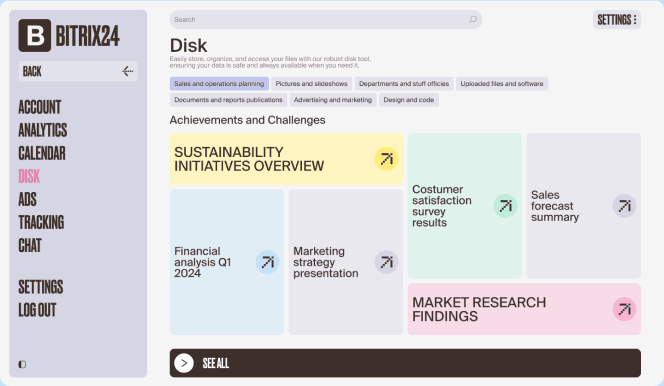664x386 pixels.
Task: Open Chat in the sidebar
Action: pyautogui.click(x=30, y=245)
